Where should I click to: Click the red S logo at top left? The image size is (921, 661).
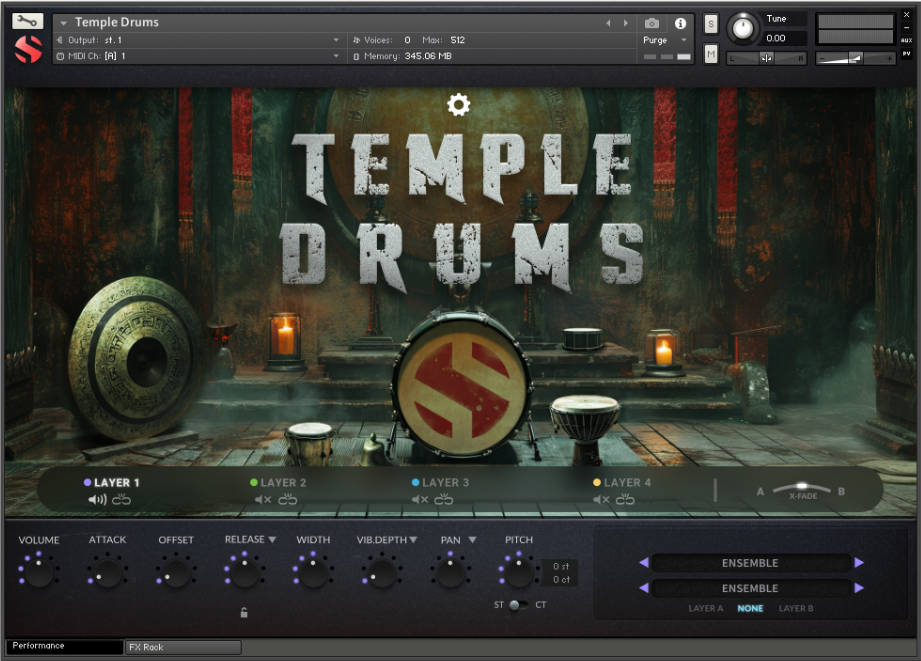coord(27,48)
